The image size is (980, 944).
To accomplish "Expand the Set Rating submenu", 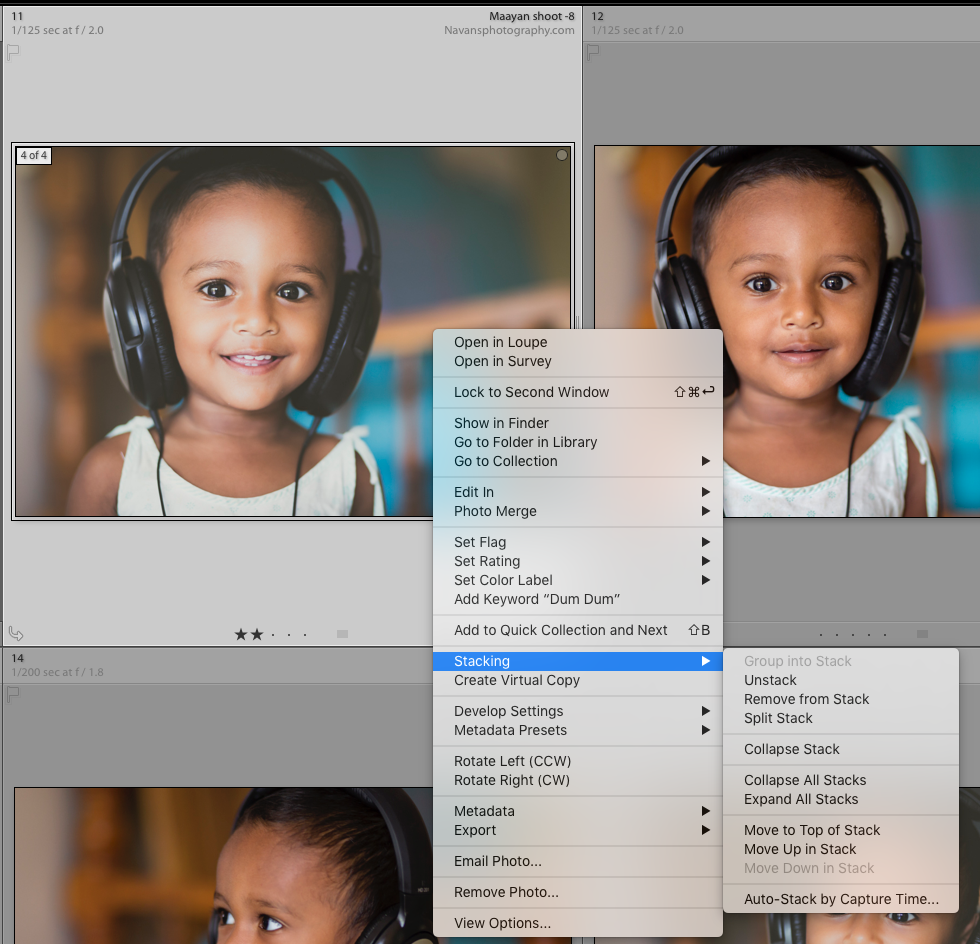I will pyautogui.click(x=578, y=561).
